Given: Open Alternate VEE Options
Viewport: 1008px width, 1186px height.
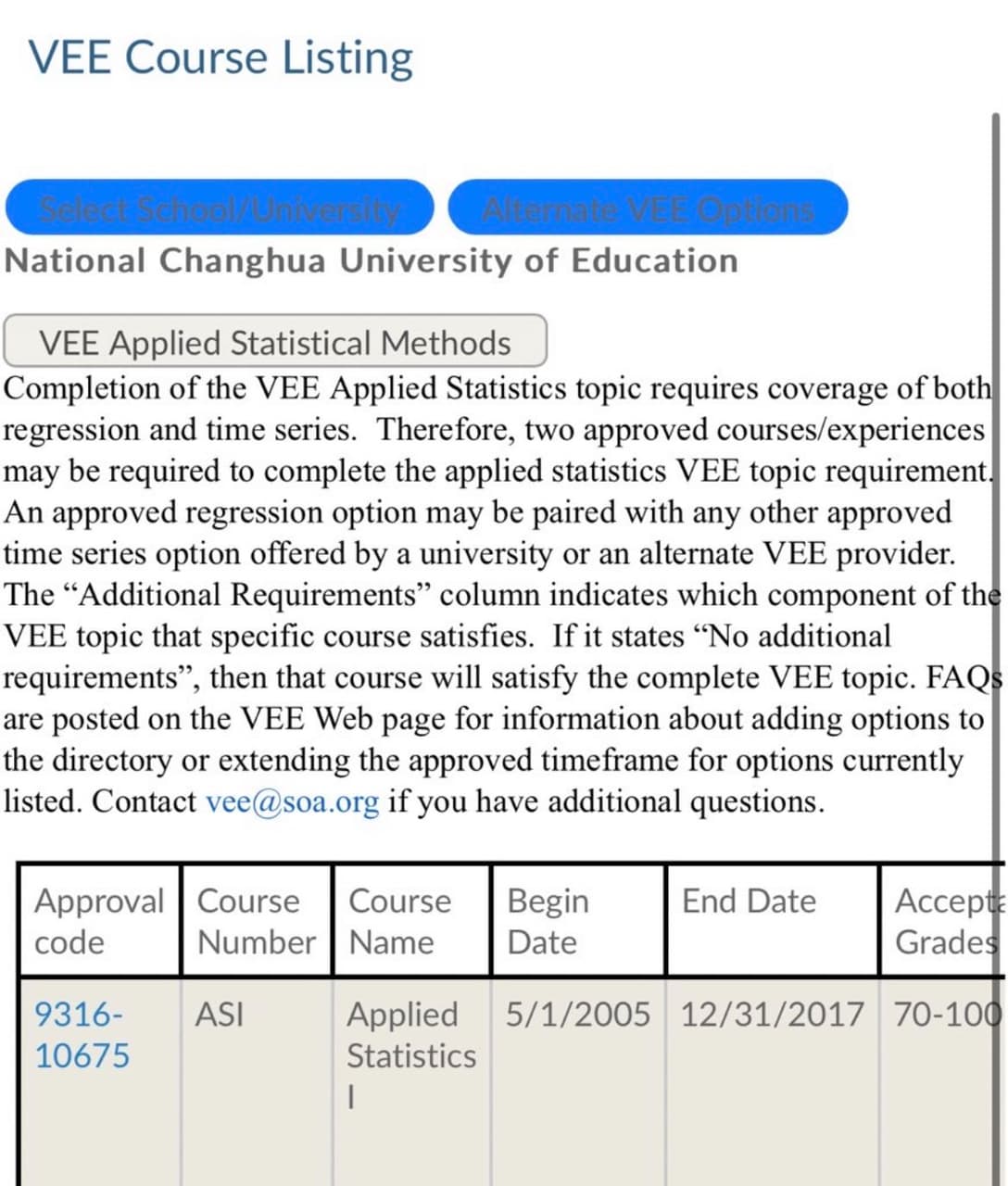Looking at the screenshot, I should [x=648, y=208].
